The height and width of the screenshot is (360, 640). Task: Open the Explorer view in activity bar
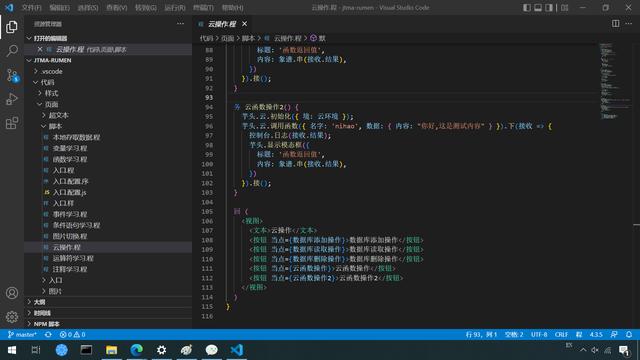[x=12, y=27]
